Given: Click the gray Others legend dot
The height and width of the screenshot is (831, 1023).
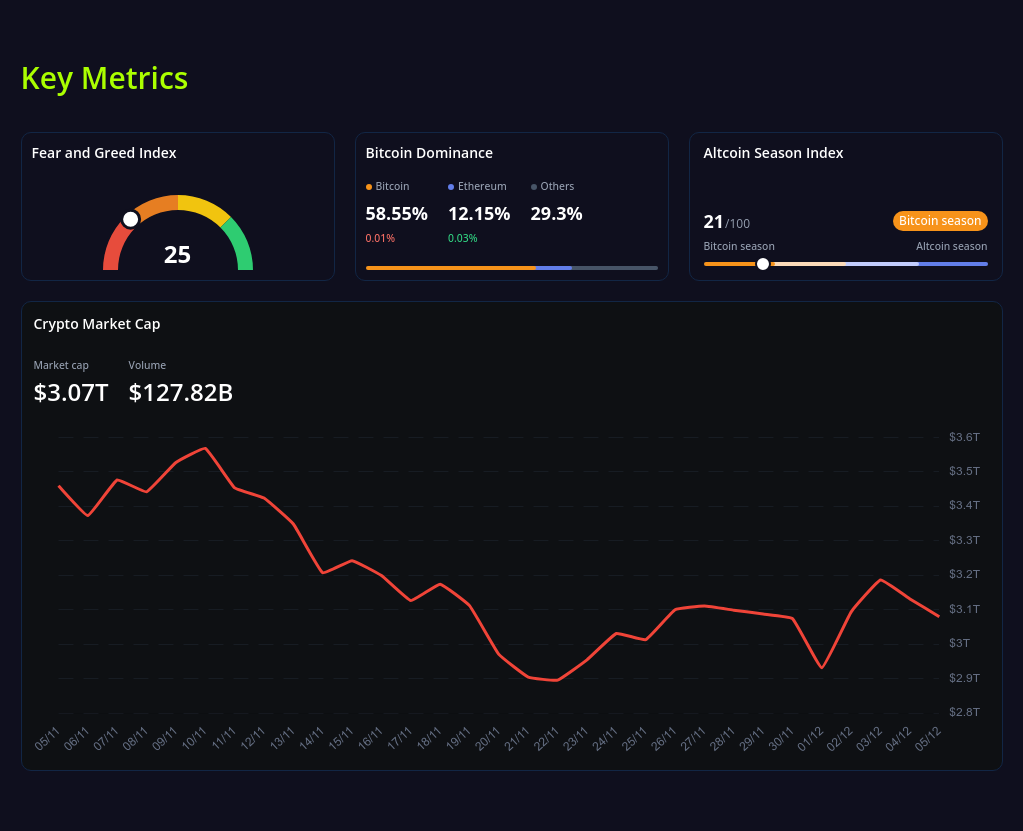Looking at the screenshot, I should (x=533, y=186).
